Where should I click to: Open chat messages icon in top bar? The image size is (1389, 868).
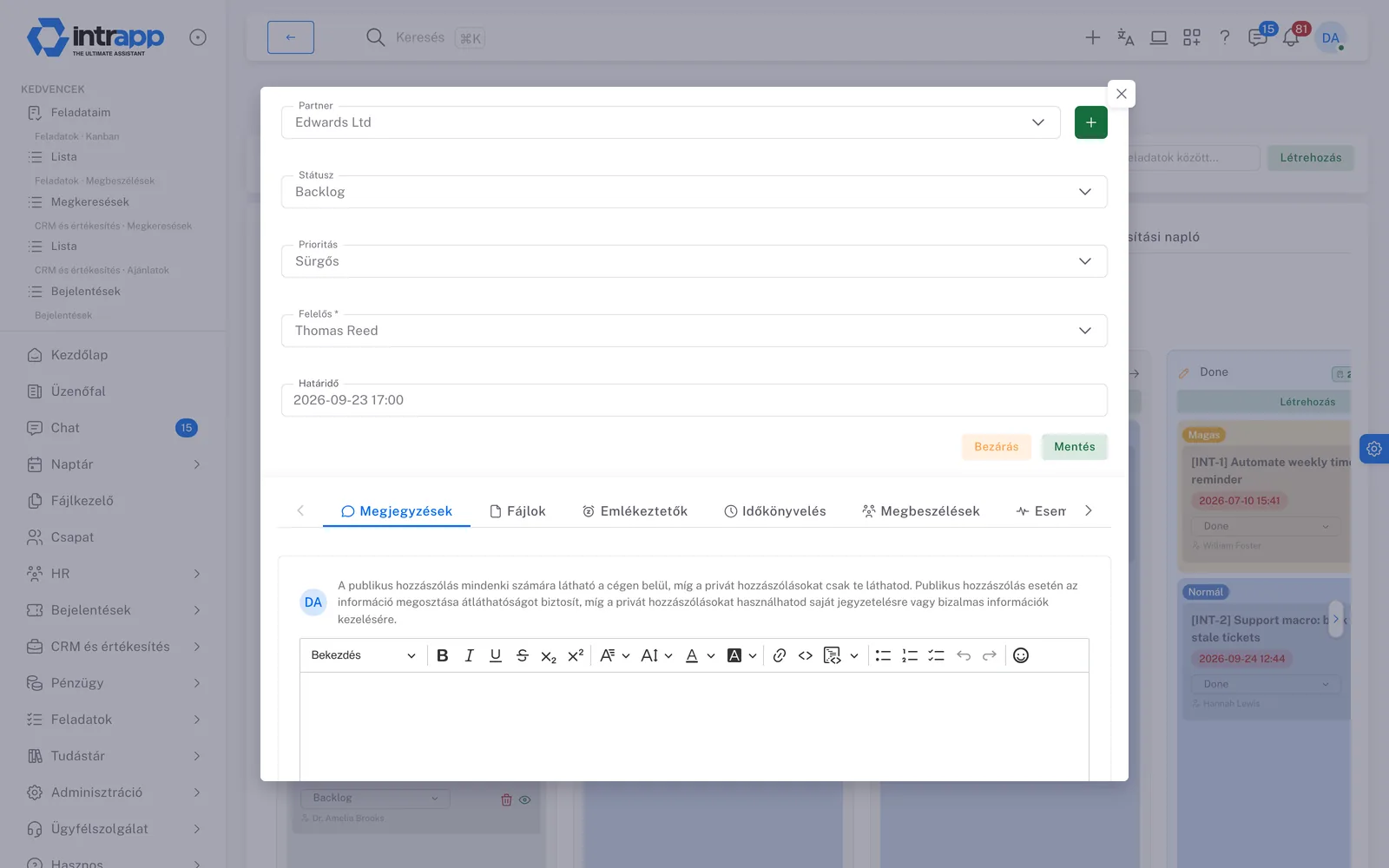[x=1258, y=37]
